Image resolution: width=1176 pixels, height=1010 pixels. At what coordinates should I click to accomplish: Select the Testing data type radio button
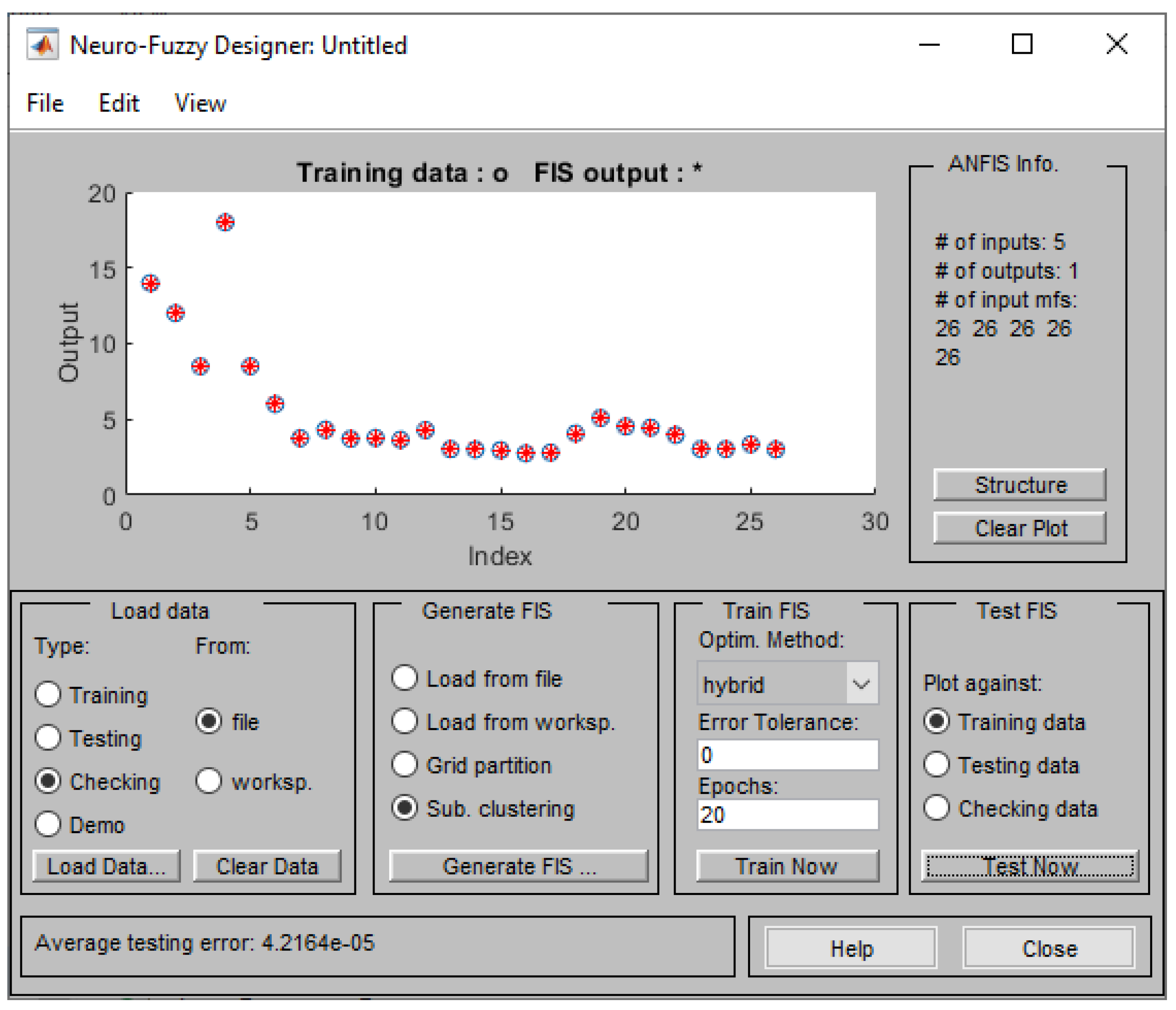click(x=48, y=737)
